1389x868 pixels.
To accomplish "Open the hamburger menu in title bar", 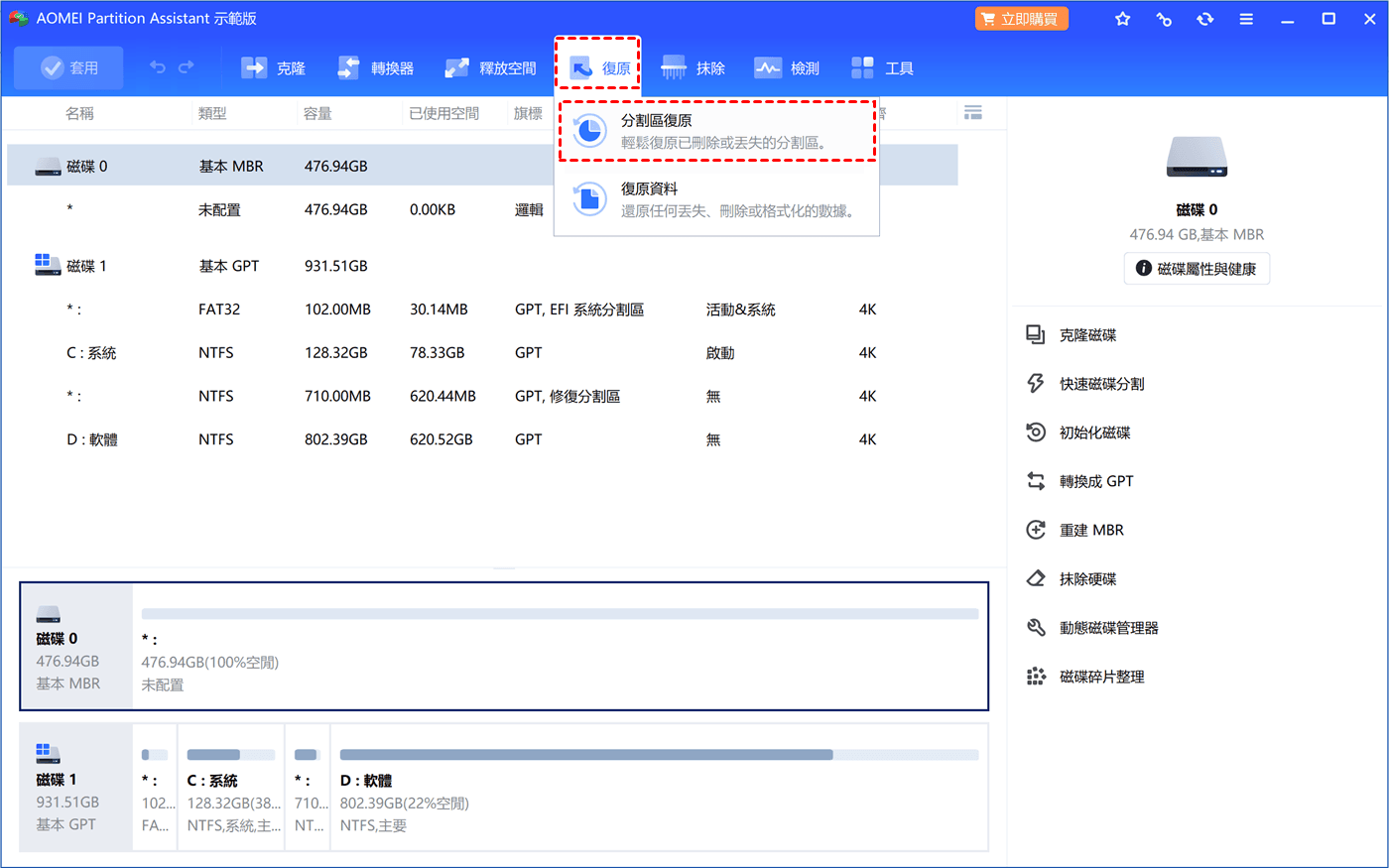I will click(x=1246, y=19).
